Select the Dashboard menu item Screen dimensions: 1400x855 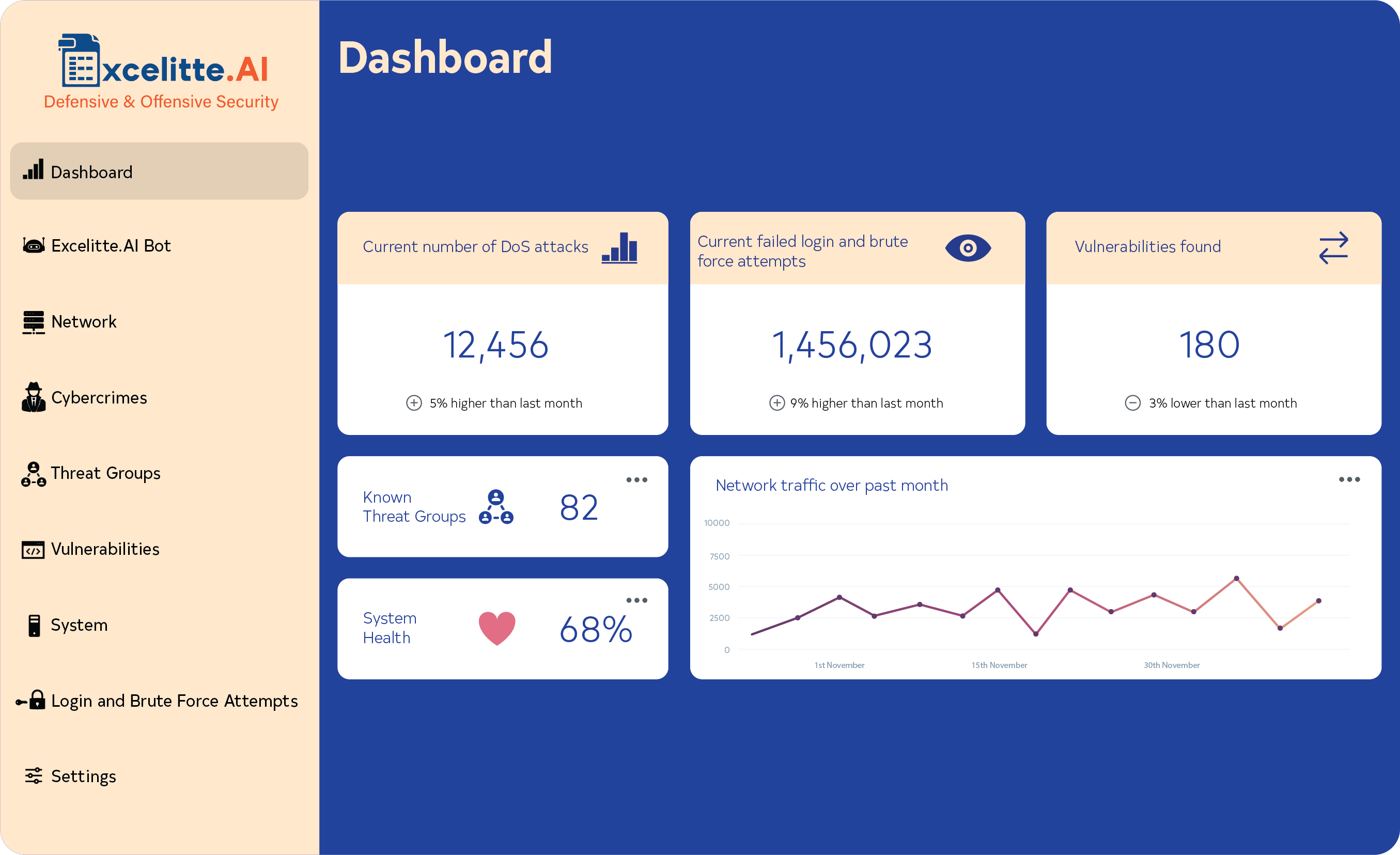click(x=161, y=171)
